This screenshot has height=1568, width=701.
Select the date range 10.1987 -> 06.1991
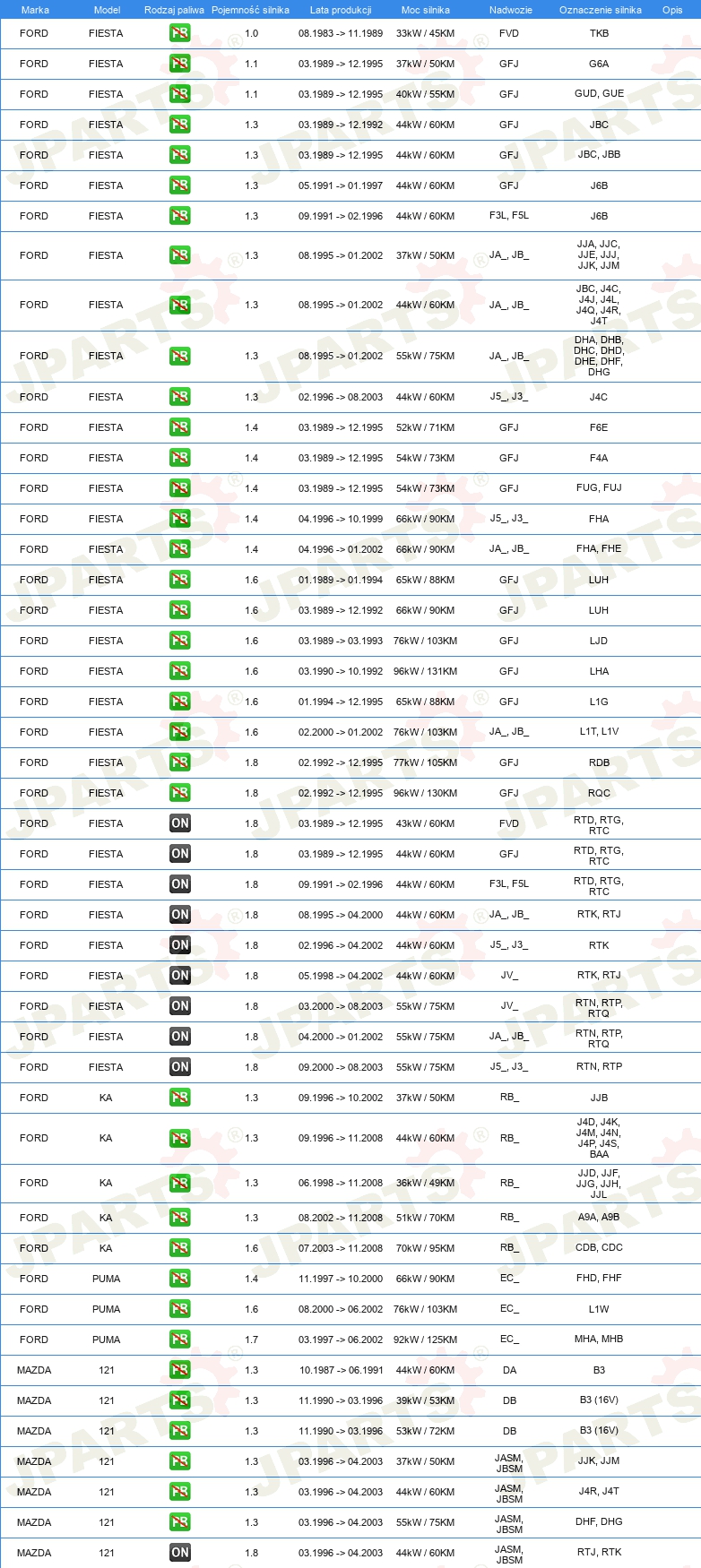pos(341,1370)
